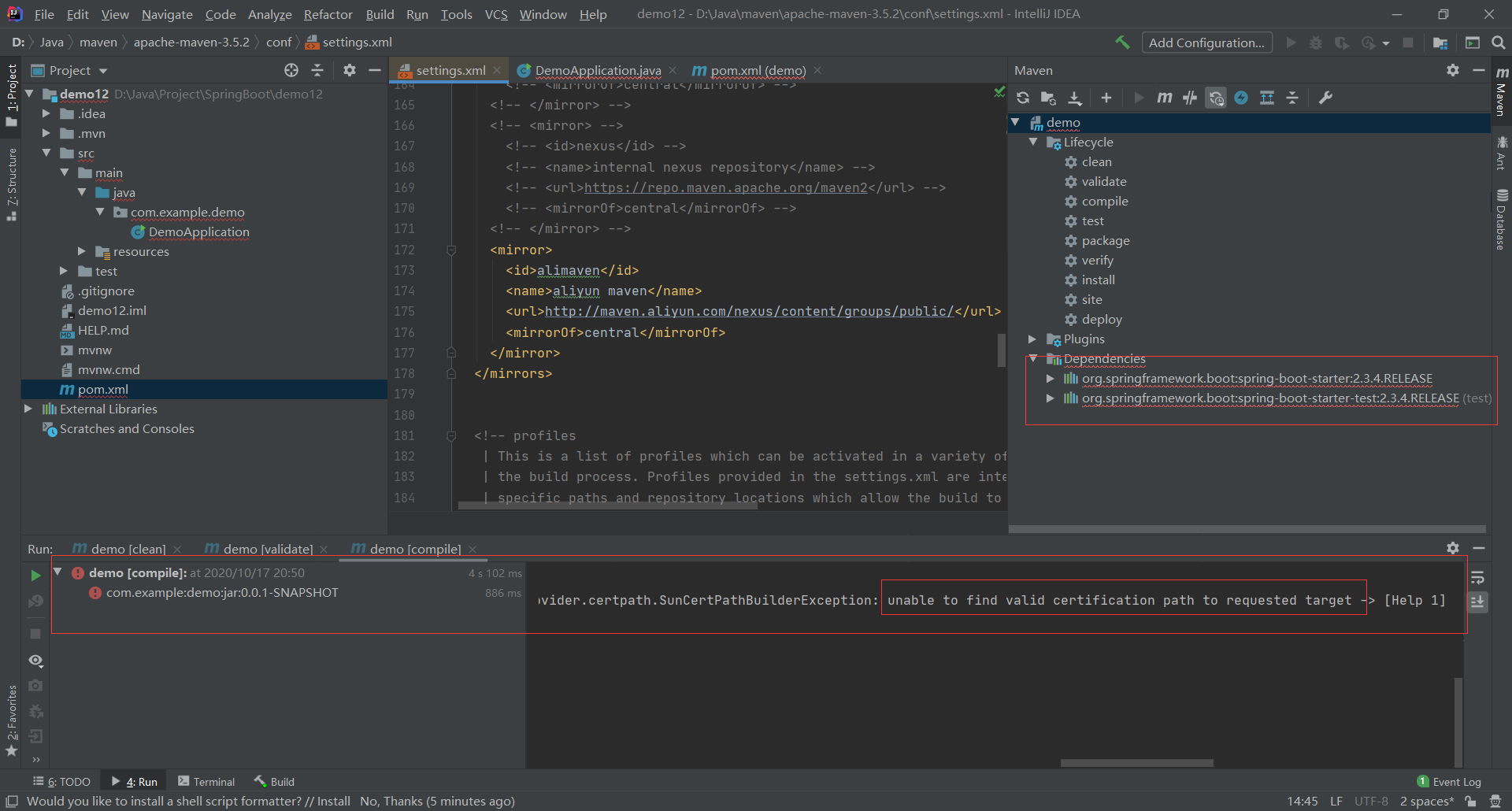
Task: Build project with green hammer icon
Action: click(x=1122, y=43)
